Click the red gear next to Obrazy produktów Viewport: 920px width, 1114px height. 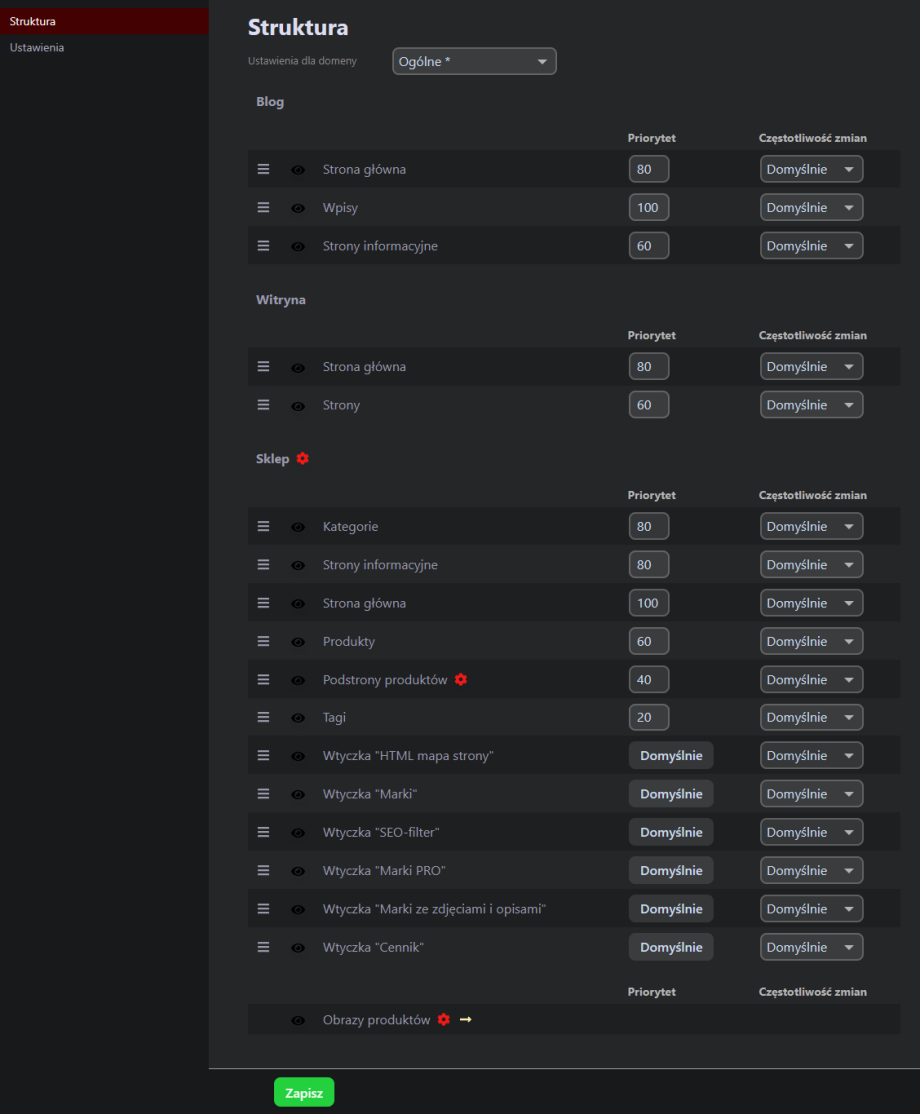coord(444,1020)
